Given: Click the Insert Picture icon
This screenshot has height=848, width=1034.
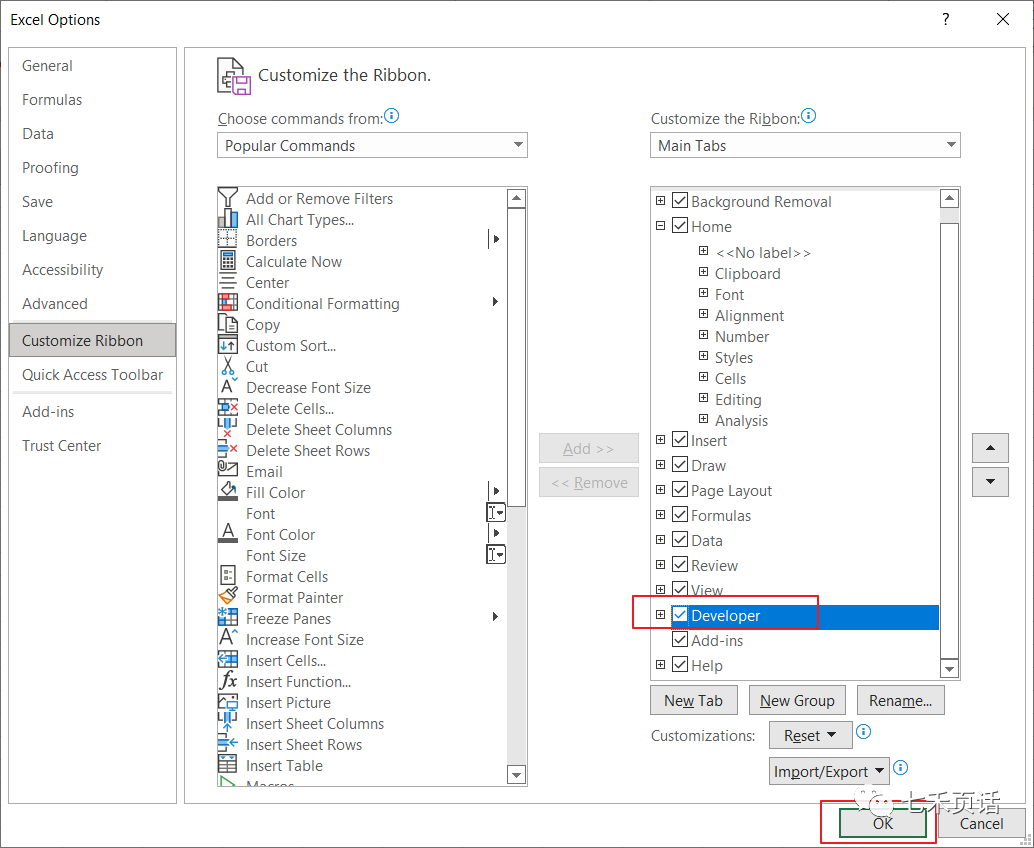Looking at the screenshot, I should pos(228,702).
